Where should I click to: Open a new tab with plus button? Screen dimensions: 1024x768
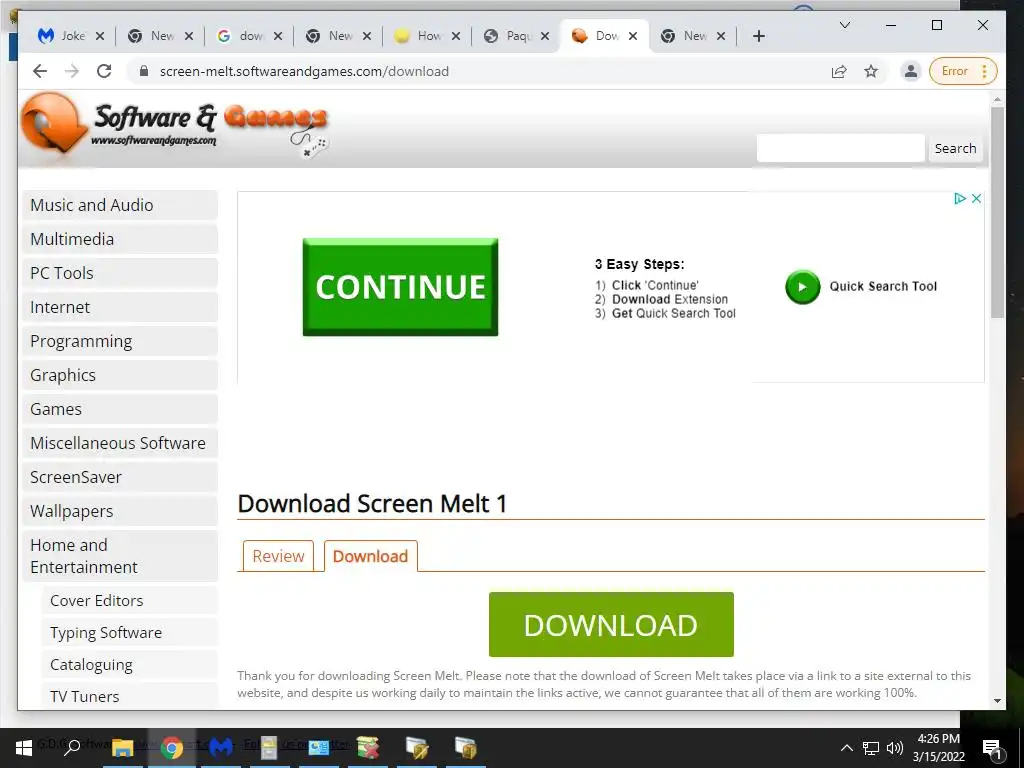758,36
